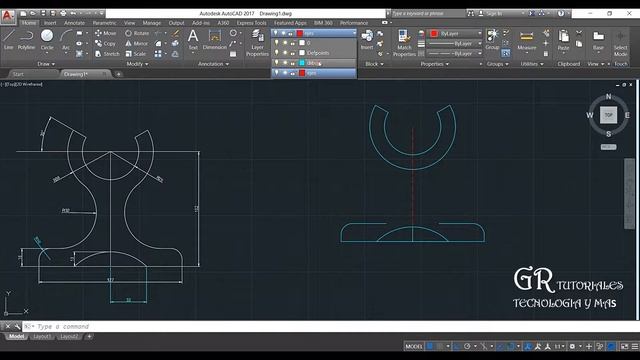Click the Measure tool
This screenshot has height=360, width=640.
point(527,41)
